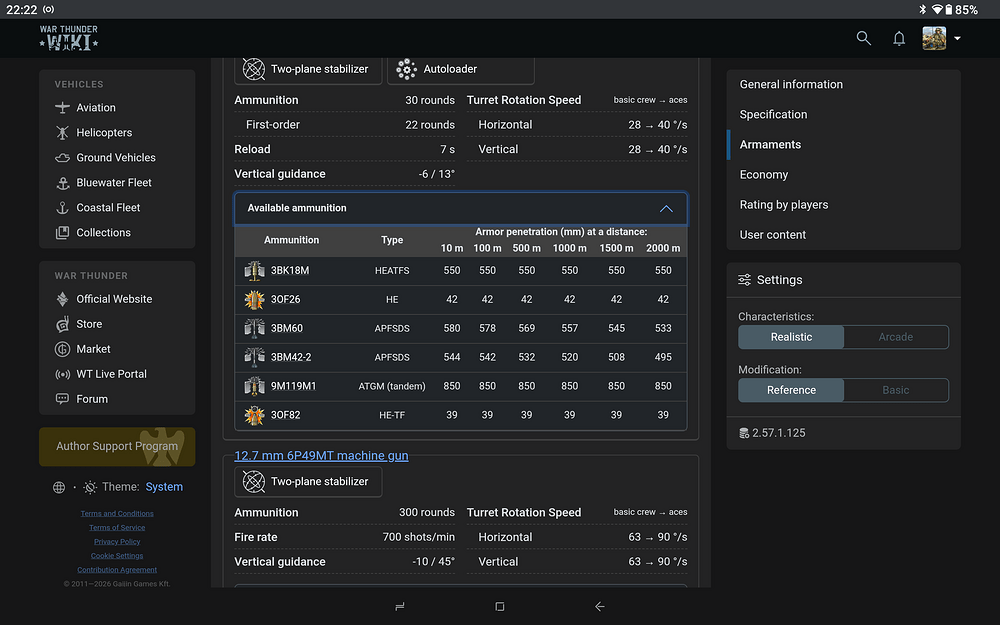This screenshot has height=625, width=1000.
Task: Open Terms of Service link
Action: (x=117, y=527)
